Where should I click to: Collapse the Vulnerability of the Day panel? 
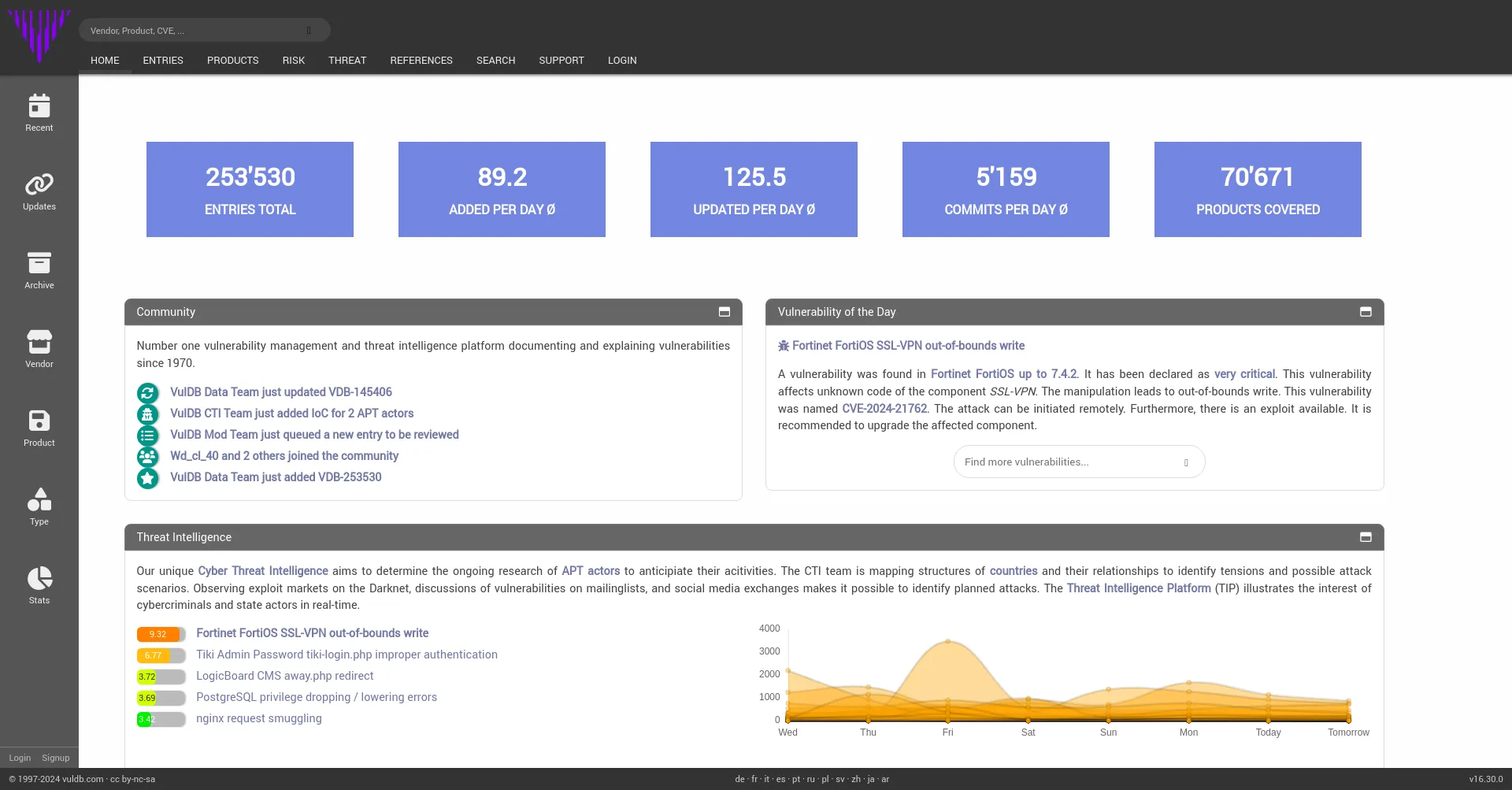click(x=1365, y=312)
